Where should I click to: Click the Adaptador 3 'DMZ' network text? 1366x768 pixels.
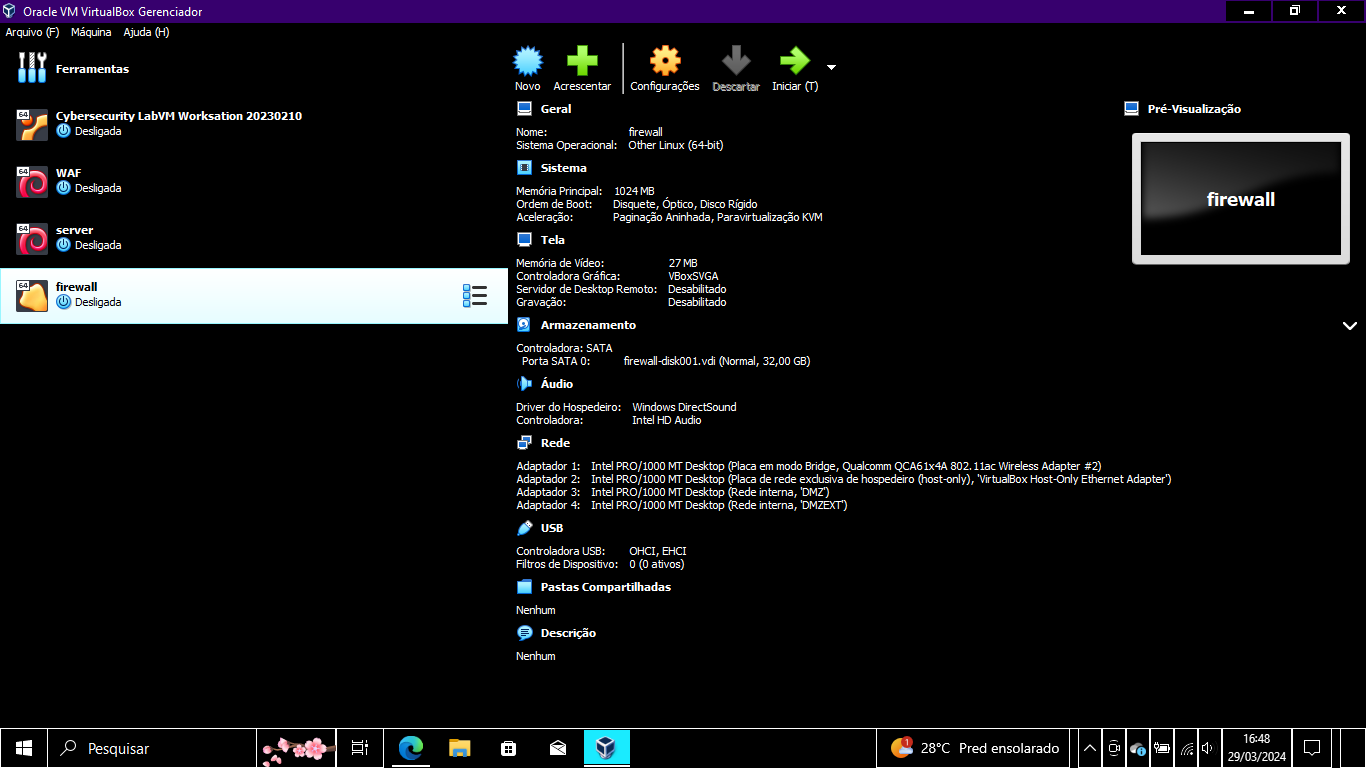710,492
